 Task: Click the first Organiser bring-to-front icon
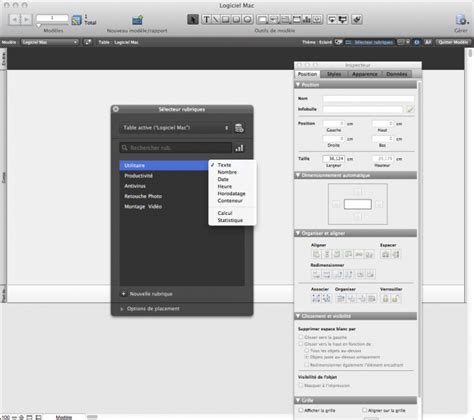coord(341,298)
